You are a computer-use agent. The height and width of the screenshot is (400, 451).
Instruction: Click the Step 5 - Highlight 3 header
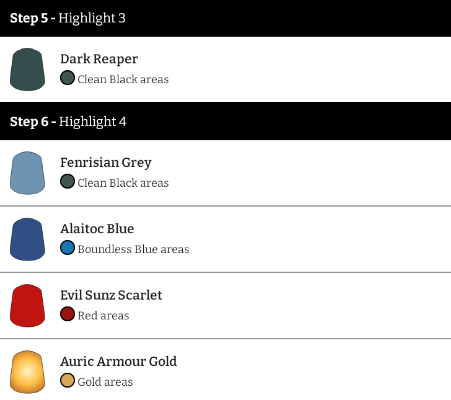point(225,18)
